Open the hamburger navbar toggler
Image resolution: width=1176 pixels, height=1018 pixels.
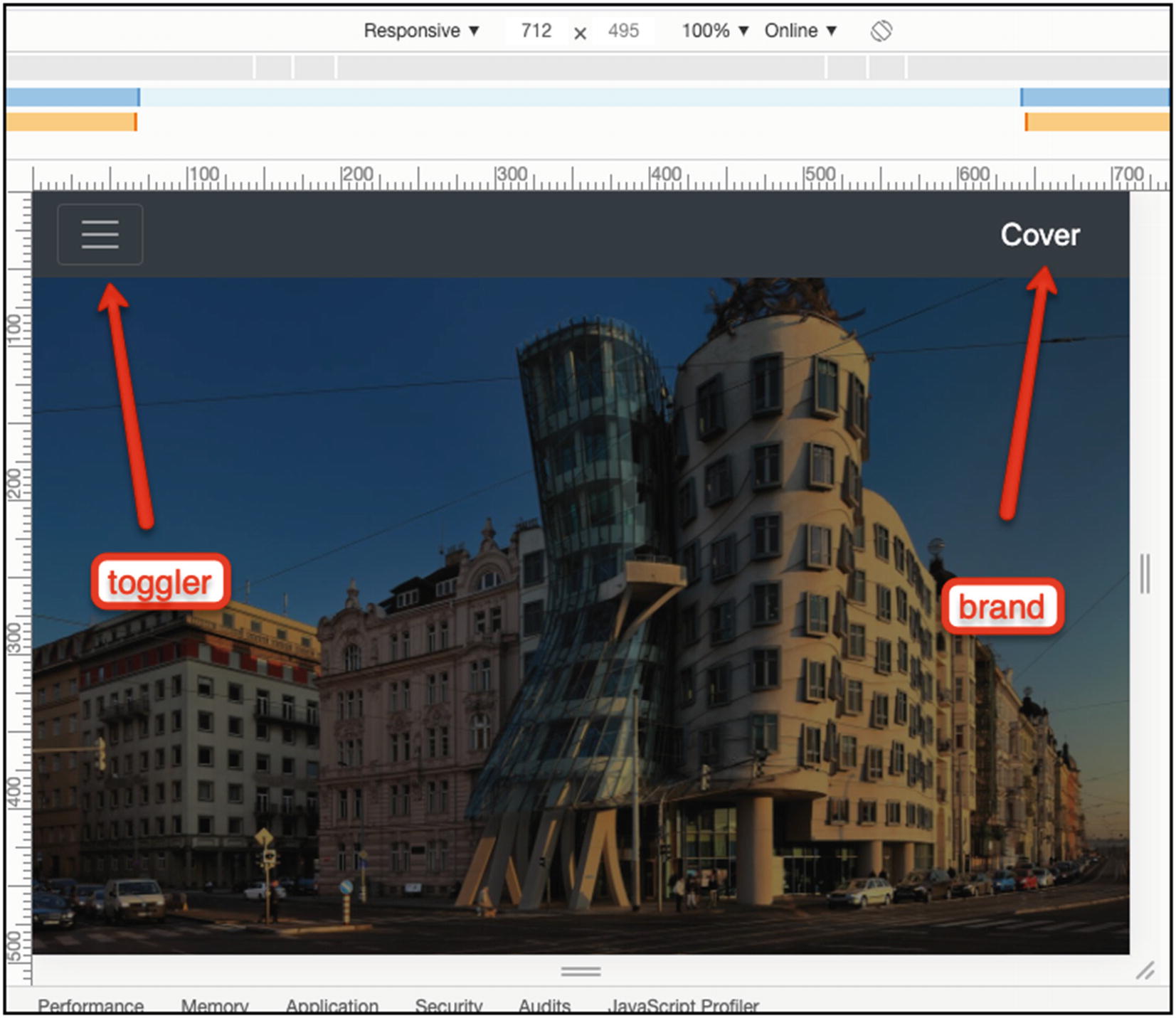pos(100,234)
